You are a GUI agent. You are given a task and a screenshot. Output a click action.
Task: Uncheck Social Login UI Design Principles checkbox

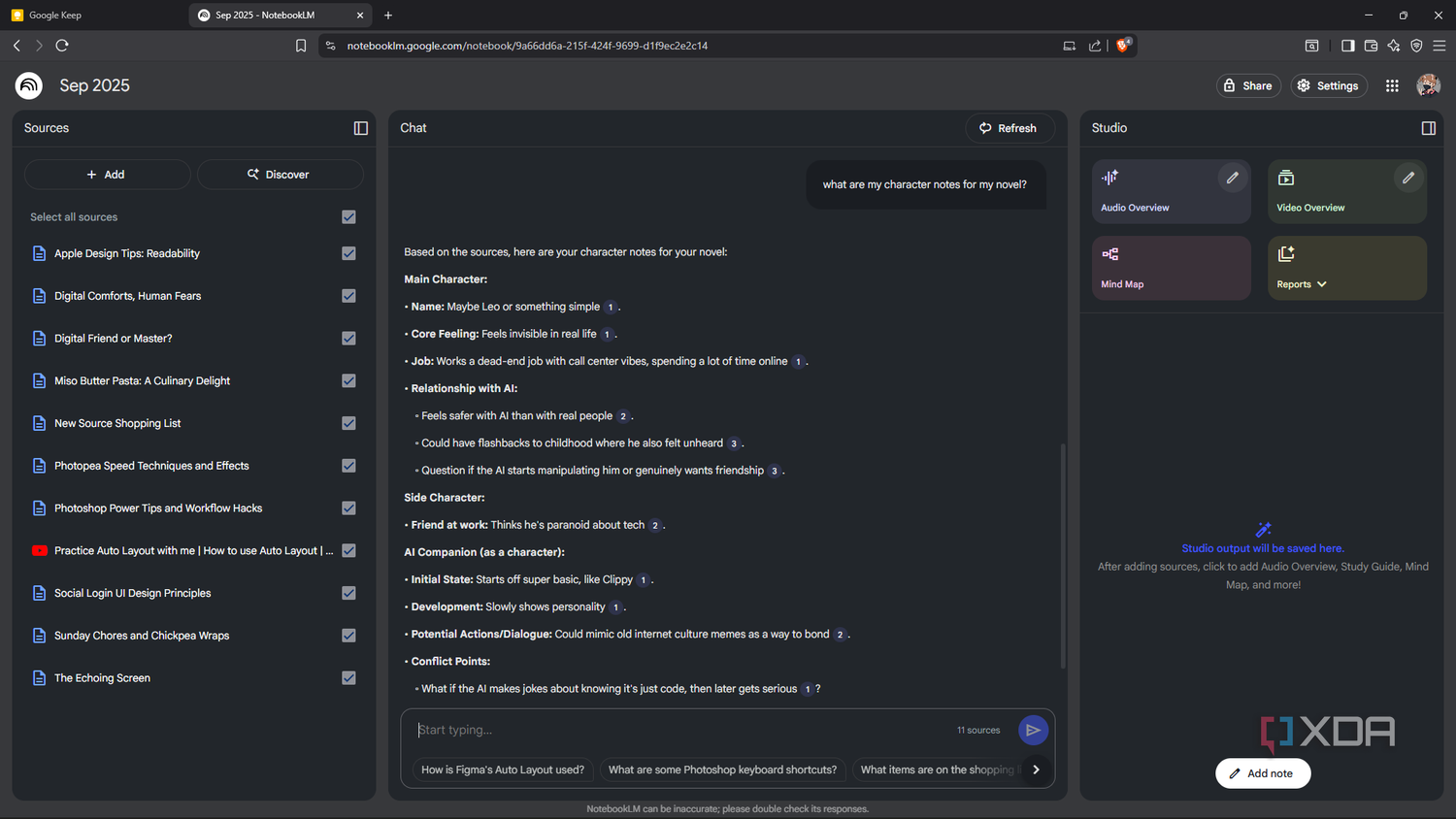click(348, 593)
